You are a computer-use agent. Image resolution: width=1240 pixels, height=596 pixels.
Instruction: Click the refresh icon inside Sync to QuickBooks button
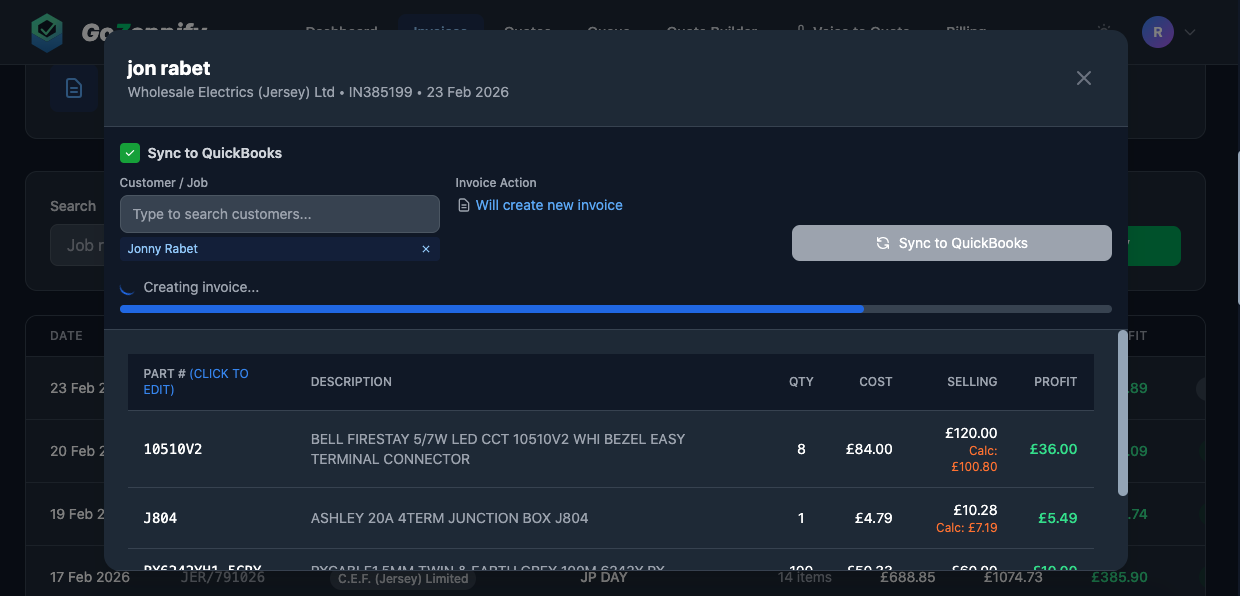883,243
